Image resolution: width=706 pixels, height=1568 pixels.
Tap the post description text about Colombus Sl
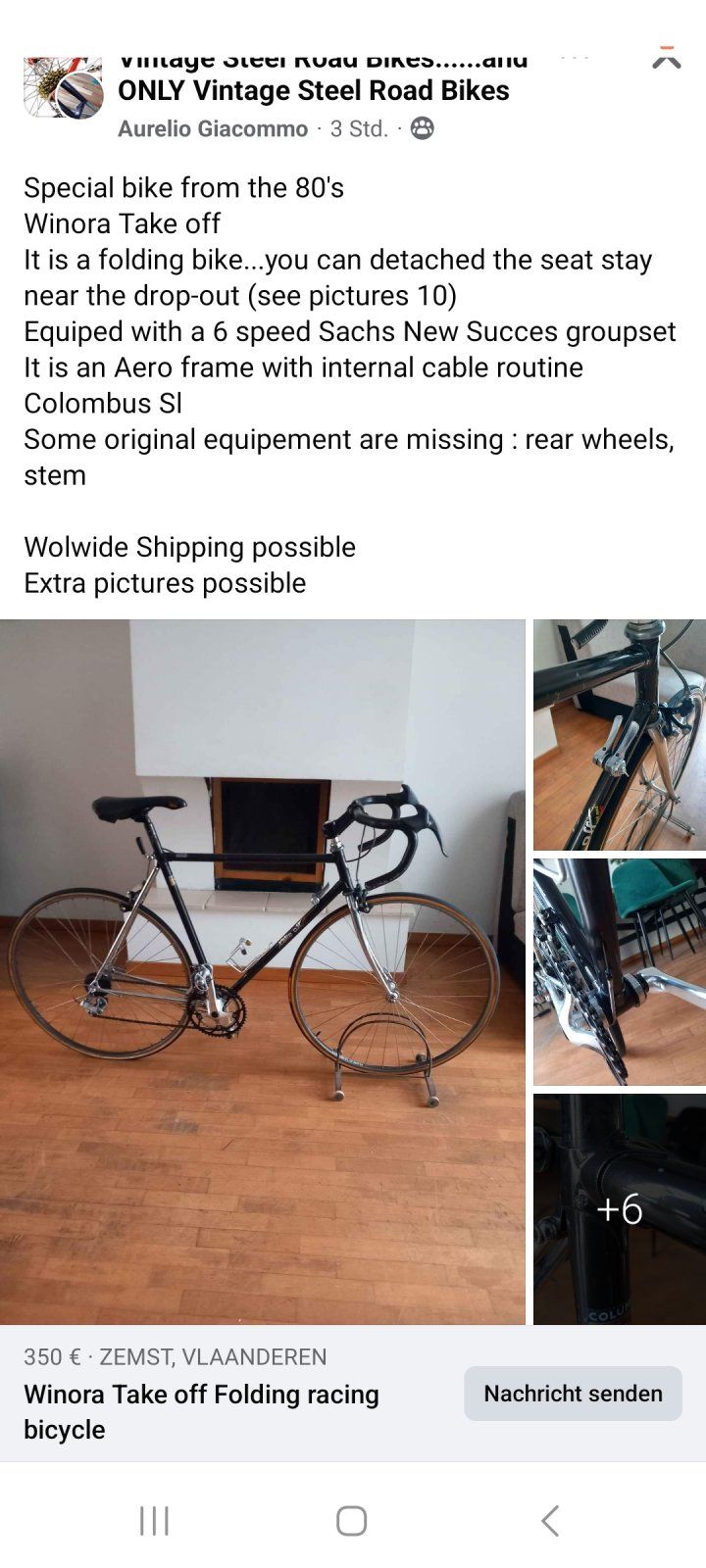[103, 403]
